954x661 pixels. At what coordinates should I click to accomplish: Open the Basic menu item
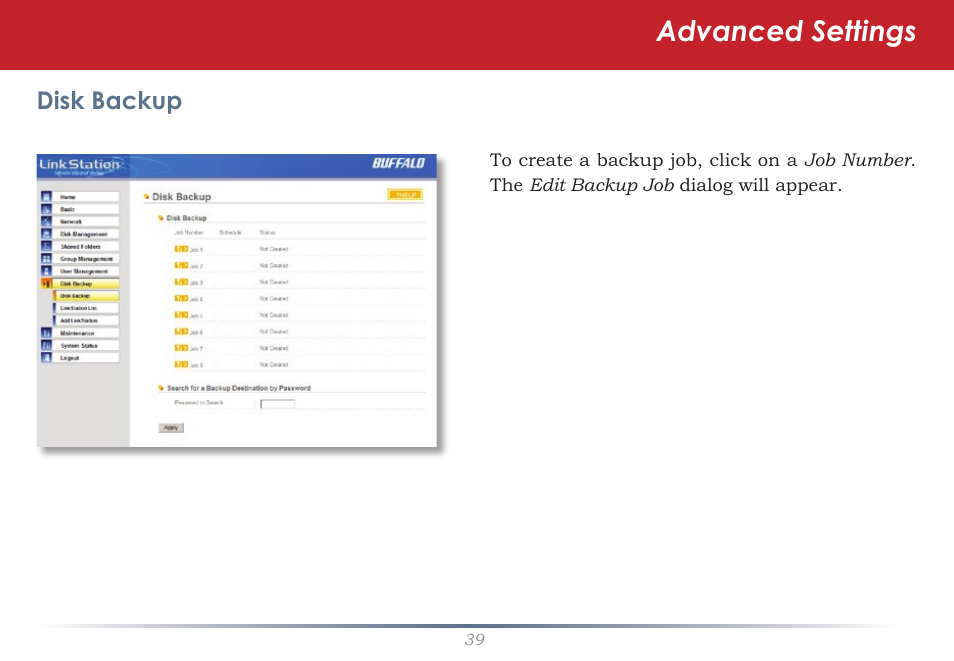86,209
